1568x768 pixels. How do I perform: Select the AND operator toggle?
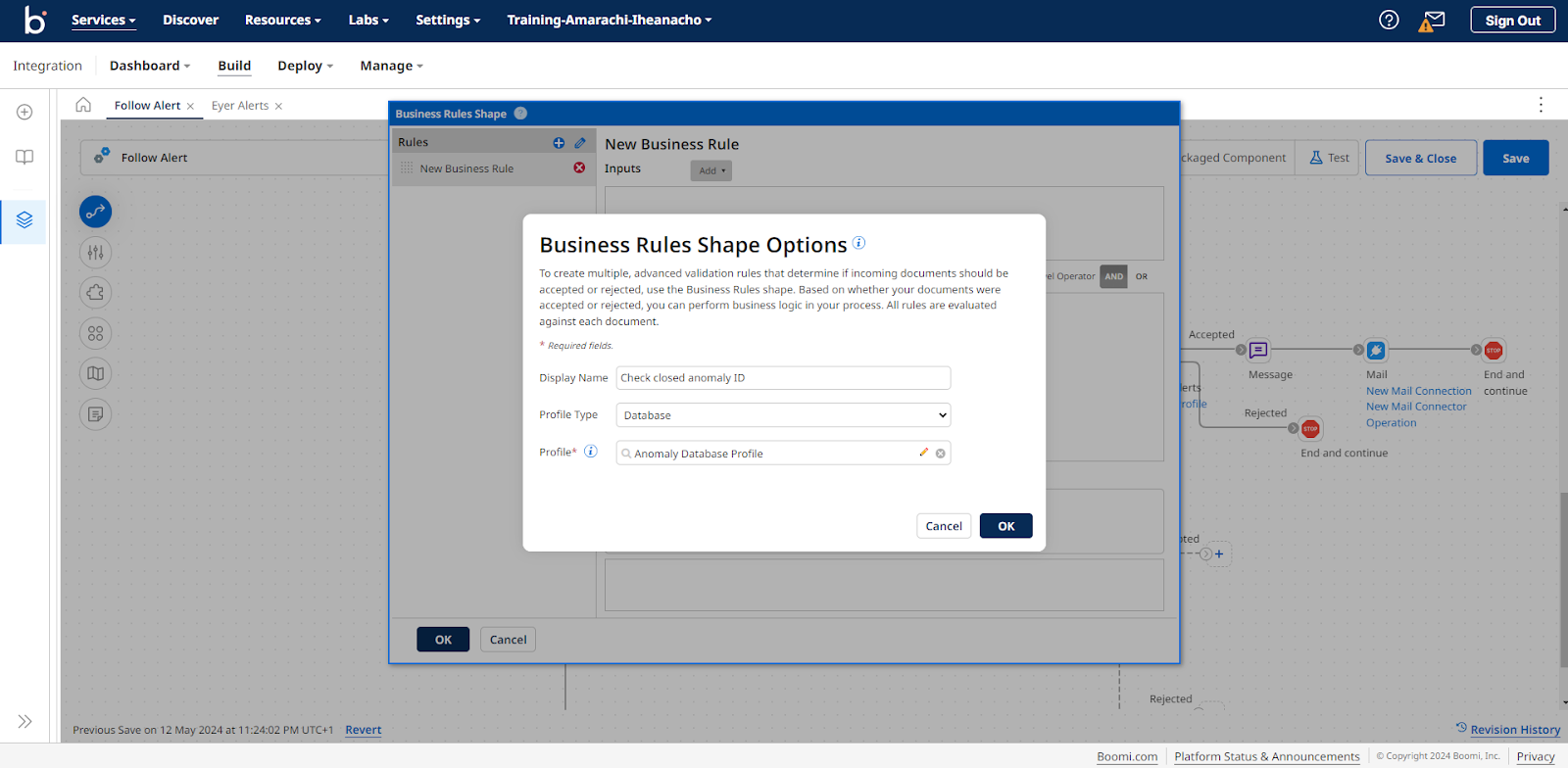tap(1113, 276)
